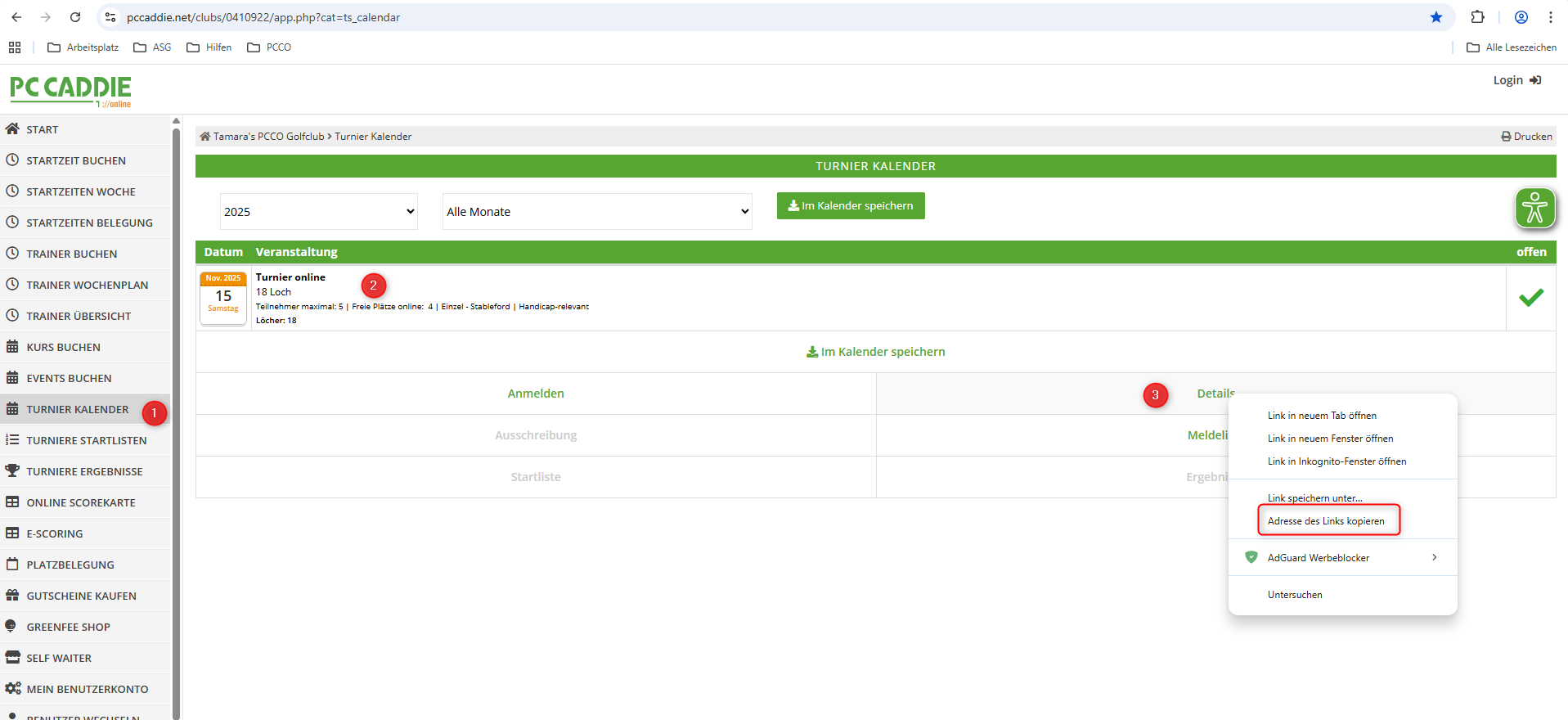This screenshot has width=1568, height=720.
Task: Click the browser address bar URL
Action: point(263,17)
